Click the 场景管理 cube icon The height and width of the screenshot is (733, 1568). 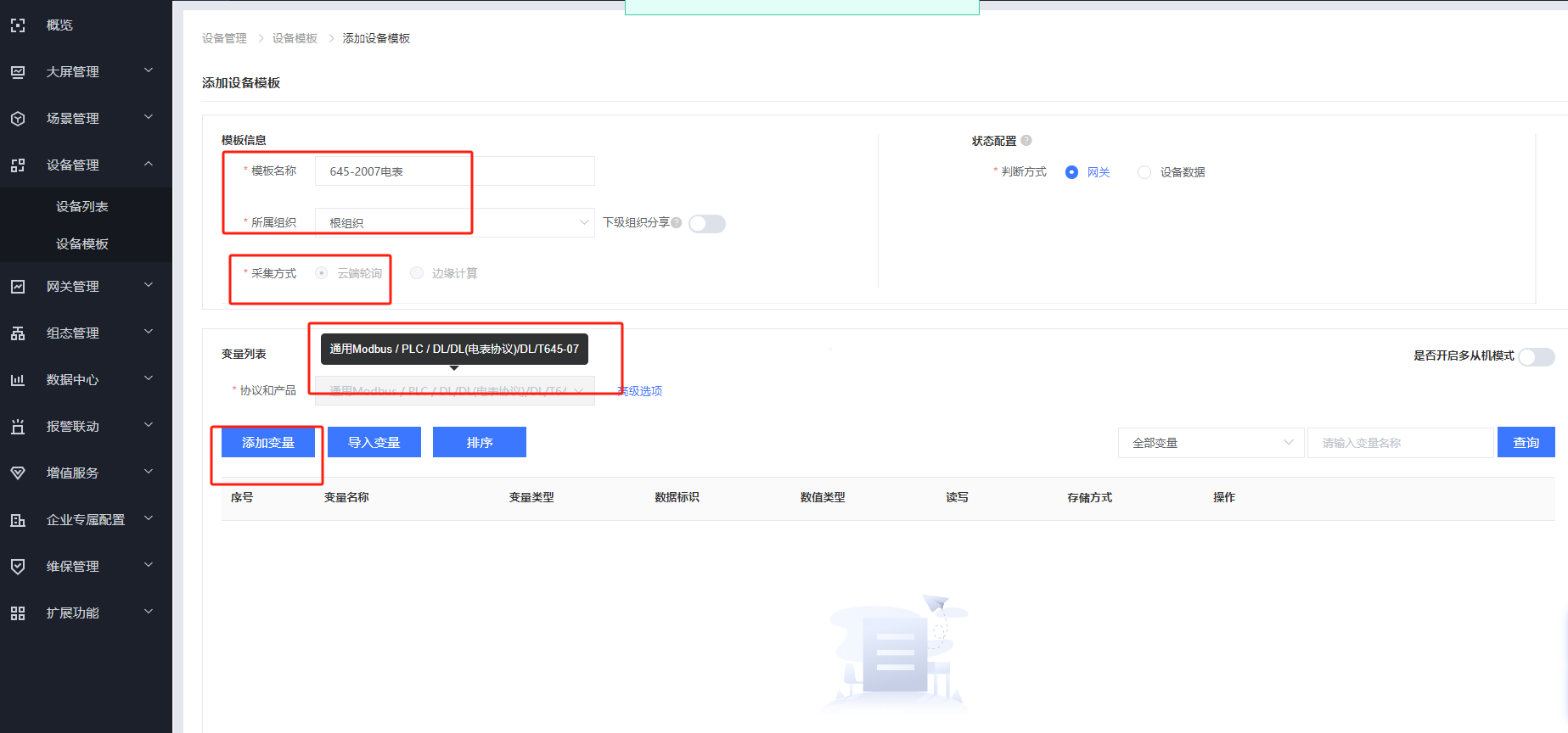pyautogui.click(x=18, y=119)
